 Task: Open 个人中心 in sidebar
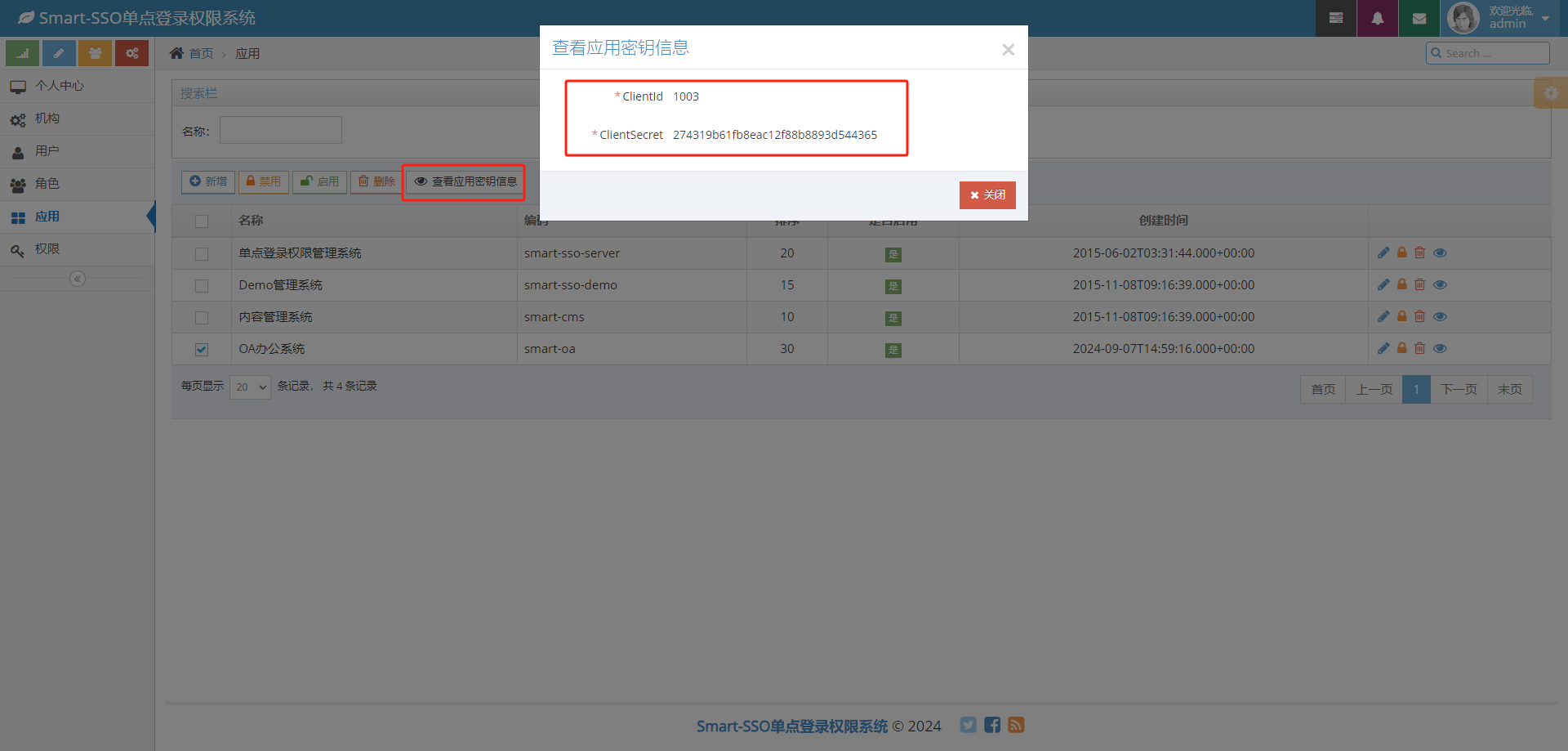(x=78, y=86)
